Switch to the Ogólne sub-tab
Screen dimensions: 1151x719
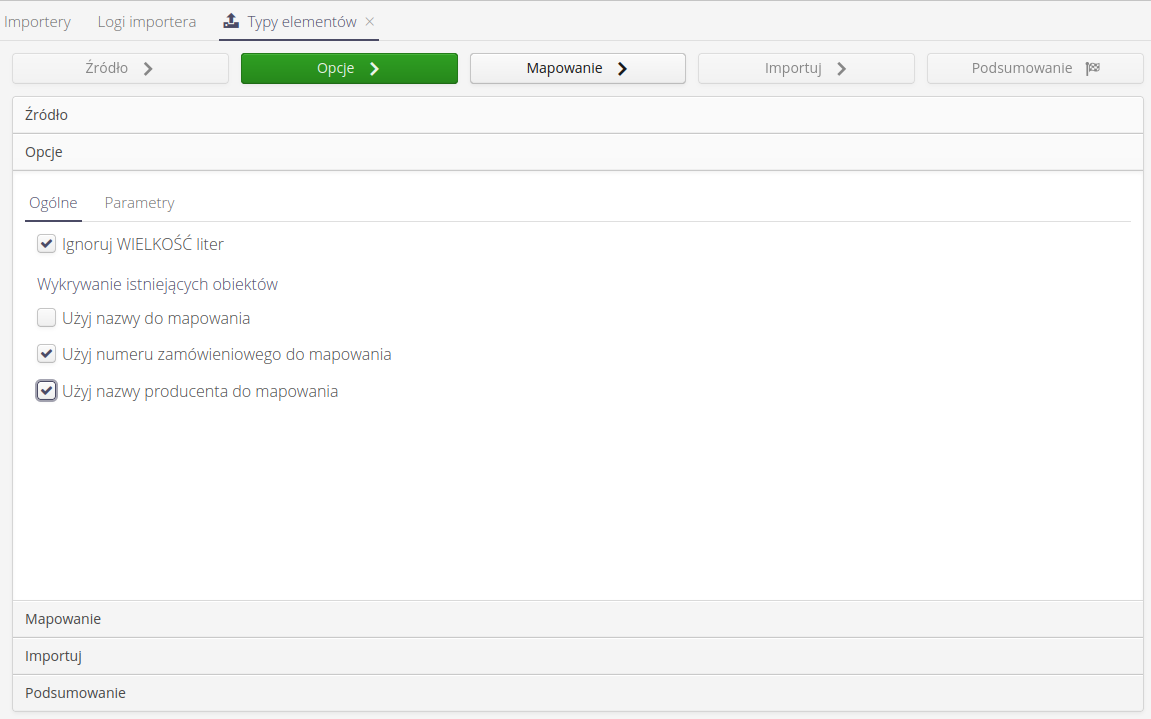pos(54,203)
